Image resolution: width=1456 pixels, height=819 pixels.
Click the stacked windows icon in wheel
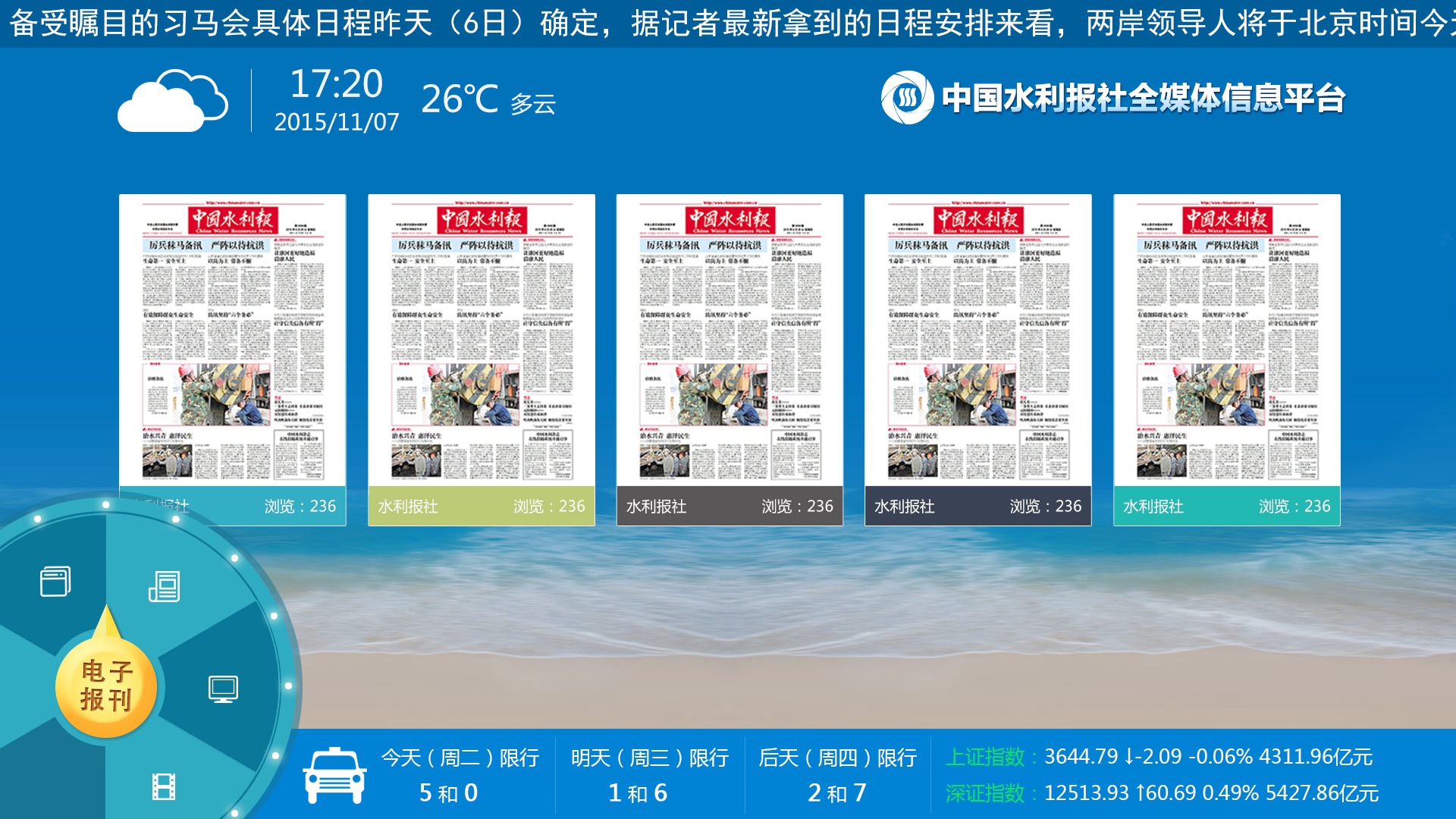coord(55,582)
